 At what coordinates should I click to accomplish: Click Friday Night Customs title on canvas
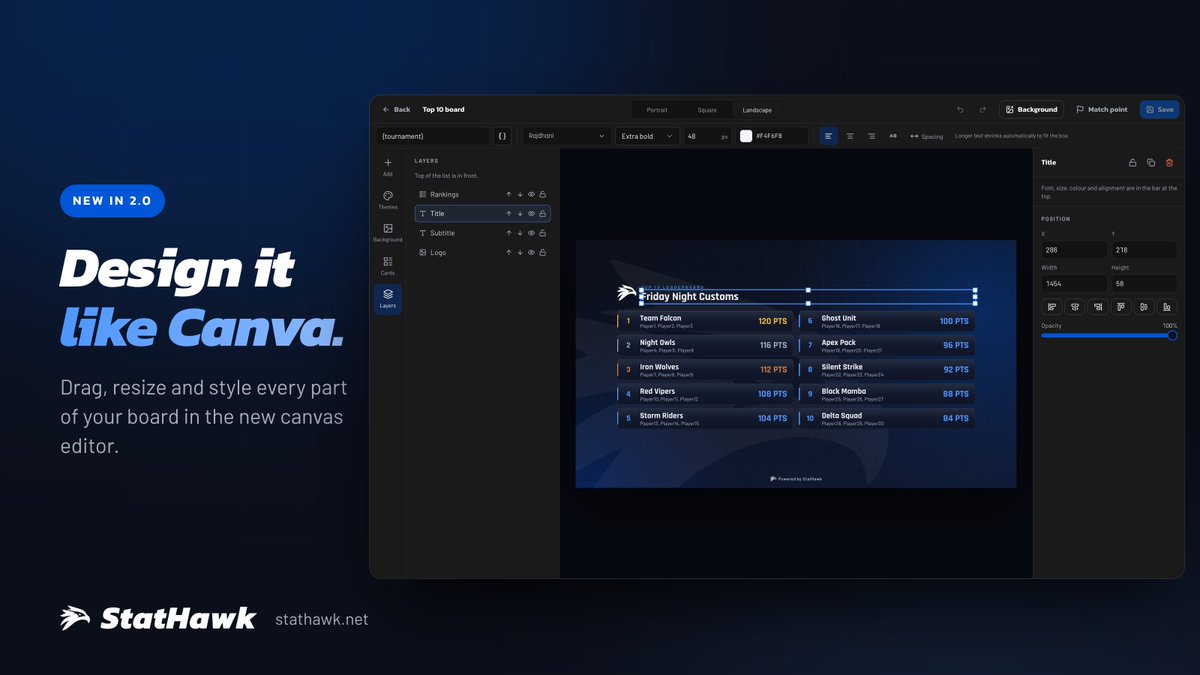[690, 297]
